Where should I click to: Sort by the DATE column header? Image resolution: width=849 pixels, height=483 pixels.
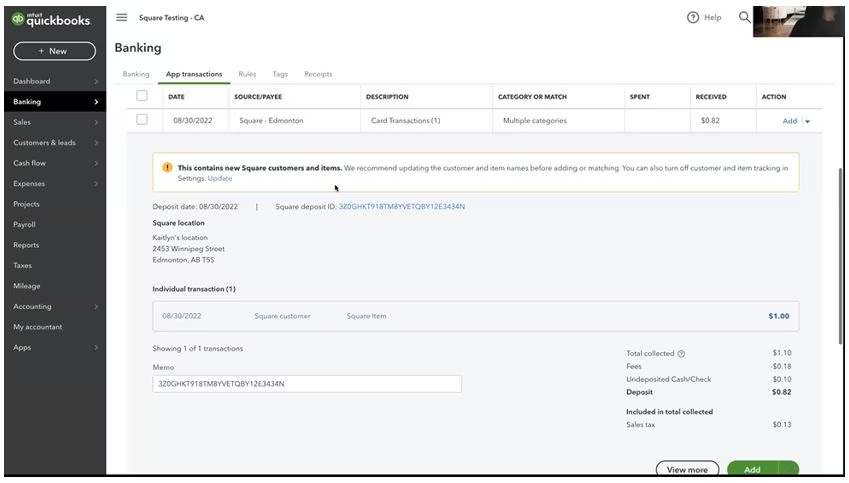(177, 97)
